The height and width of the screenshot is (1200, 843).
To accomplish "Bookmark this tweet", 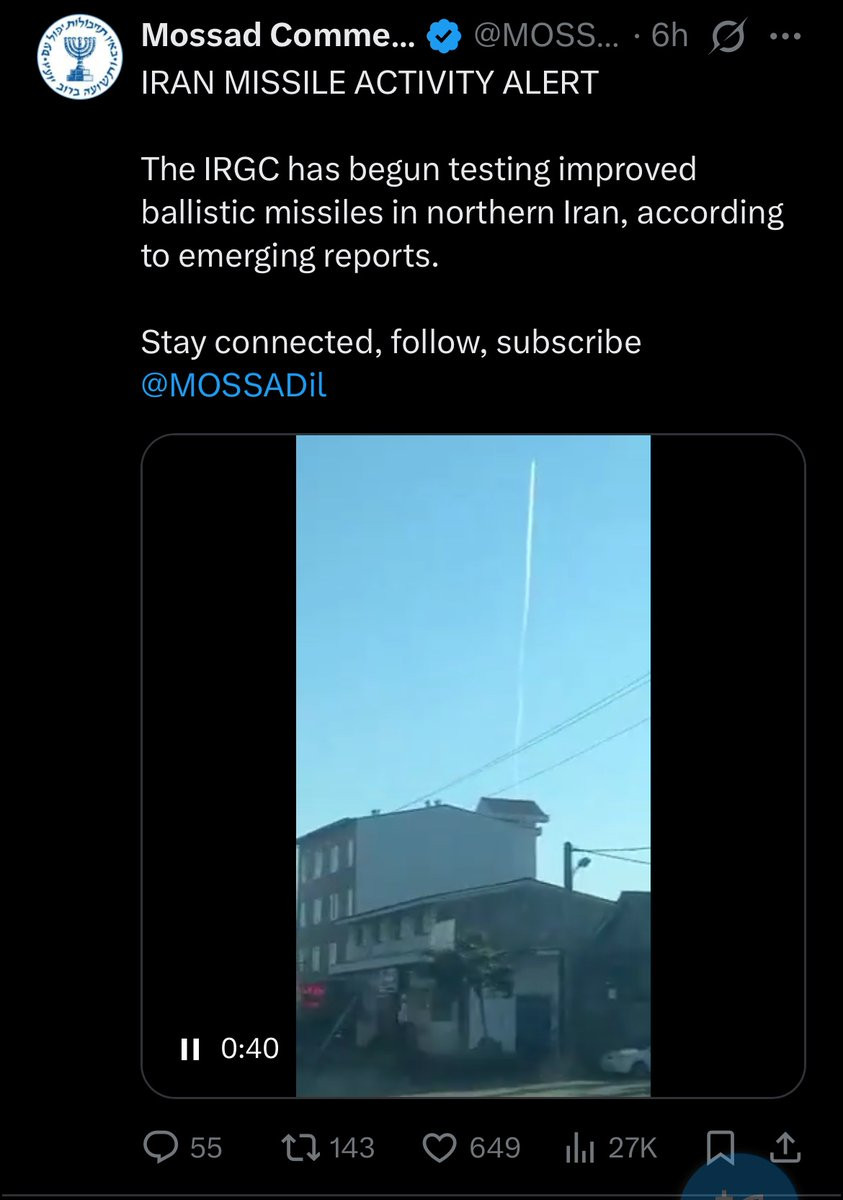I will click(723, 1147).
